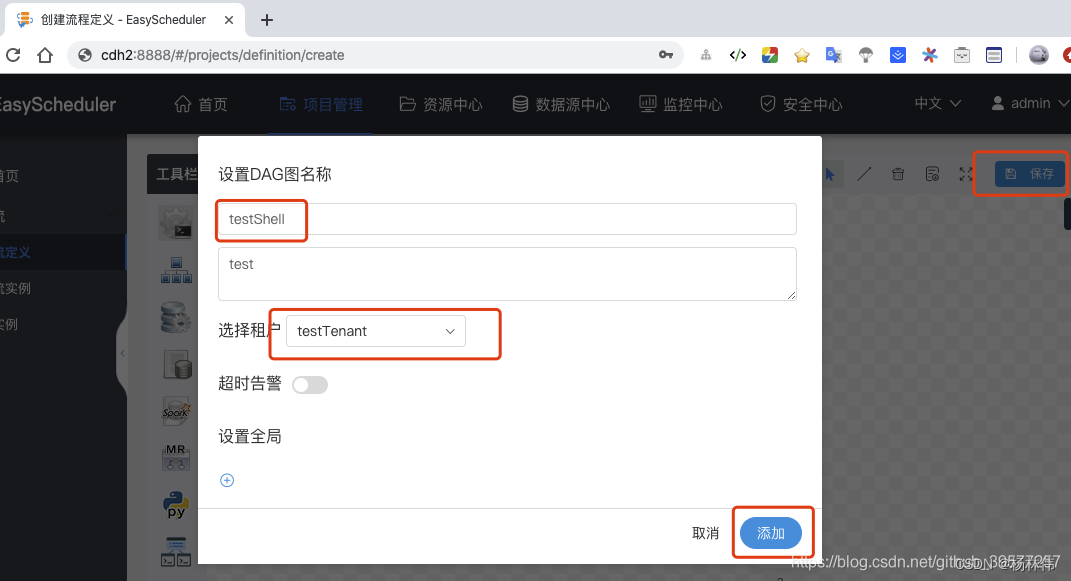Choose the pointer selection tool
The width and height of the screenshot is (1071, 581).
(830, 174)
